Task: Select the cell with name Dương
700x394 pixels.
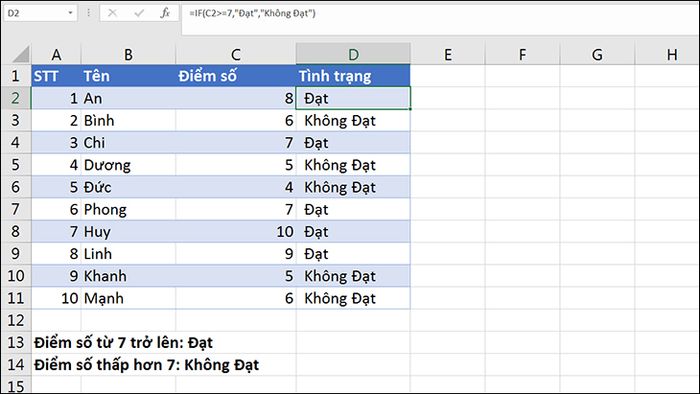Action: coord(129,165)
